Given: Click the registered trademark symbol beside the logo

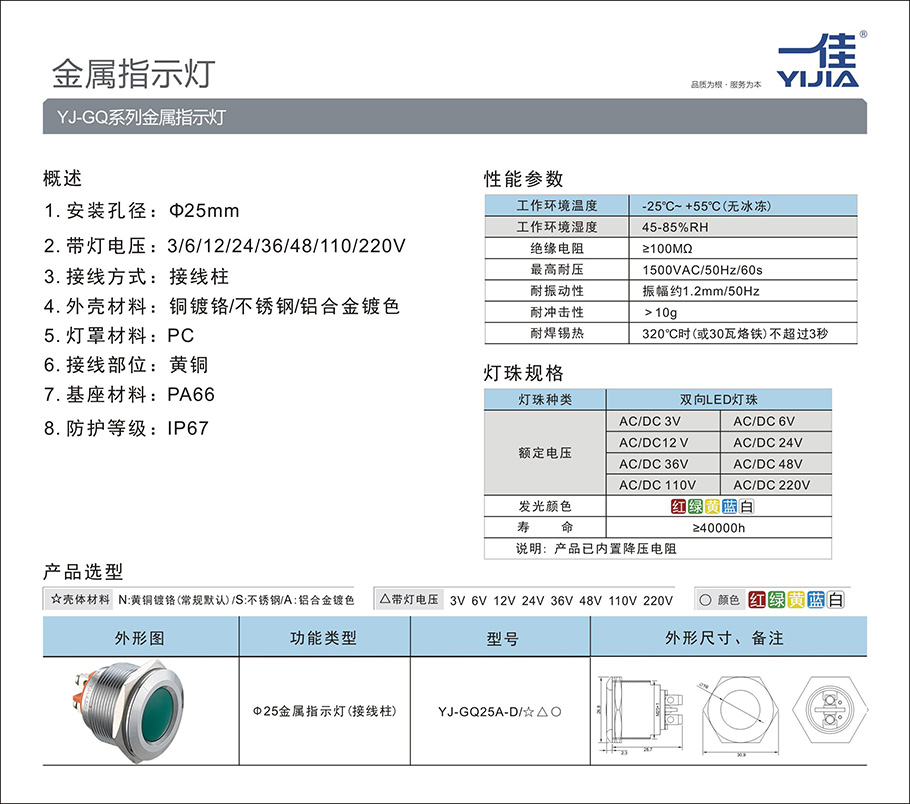Looking at the screenshot, I should click(x=863, y=35).
